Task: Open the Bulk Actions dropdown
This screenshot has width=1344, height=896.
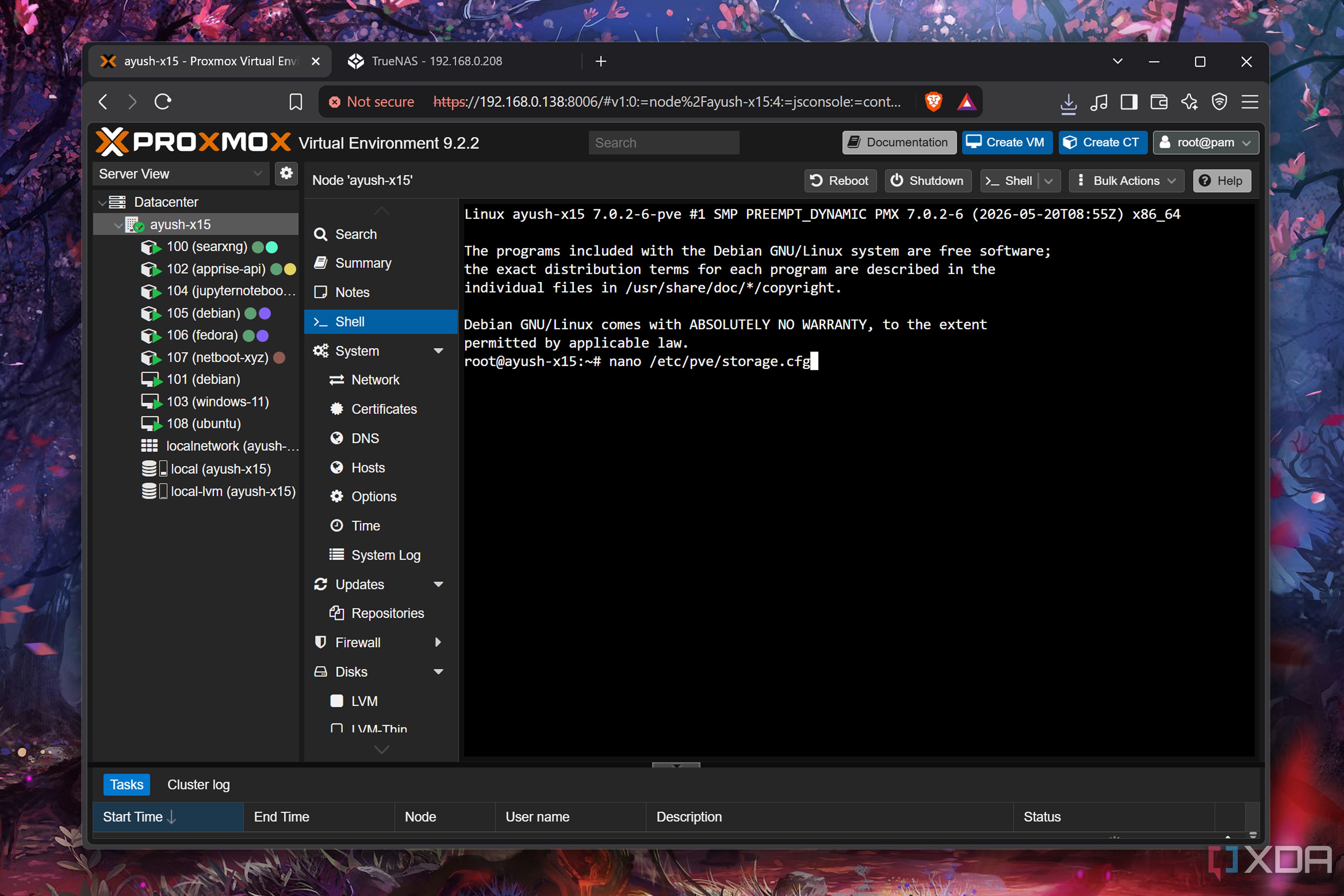Action: [1126, 181]
